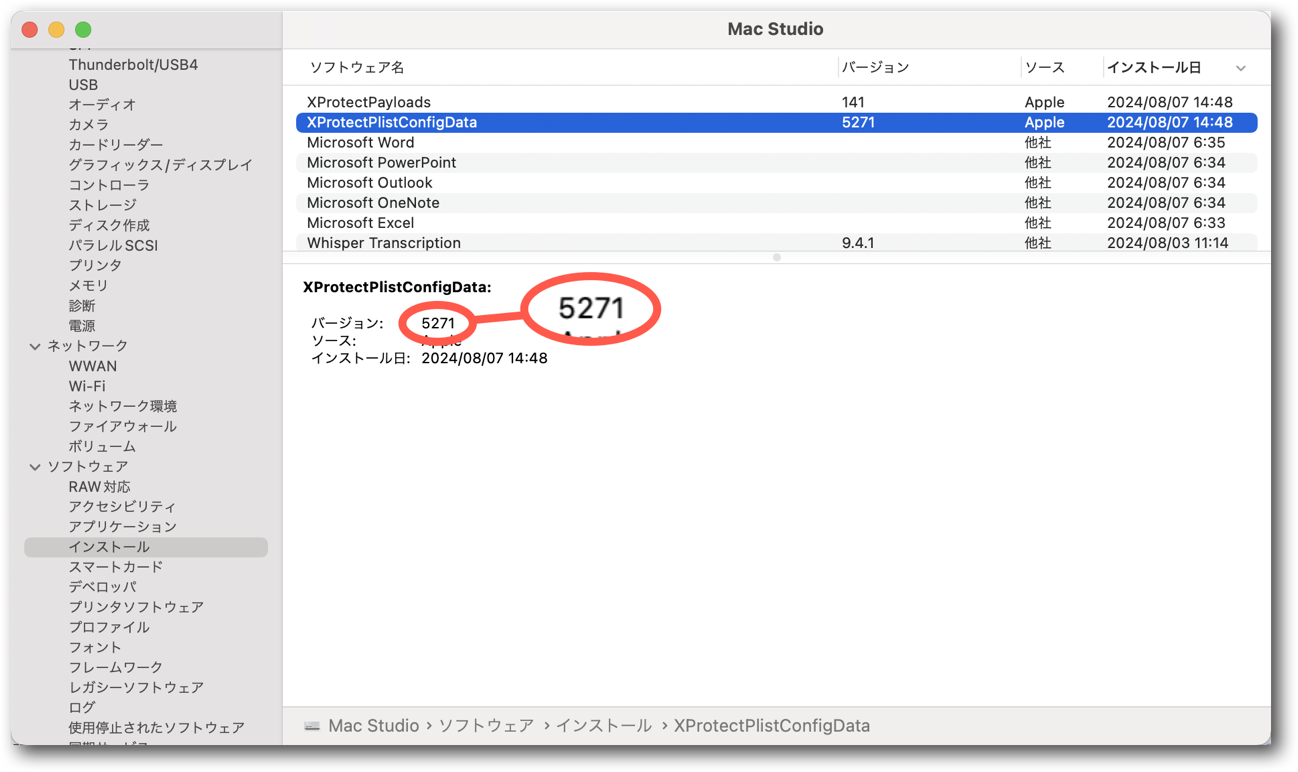Screen dimensions: 1298x772
Task: Select highlighted インストール item in sidebar
Action: click(x=146, y=547)
